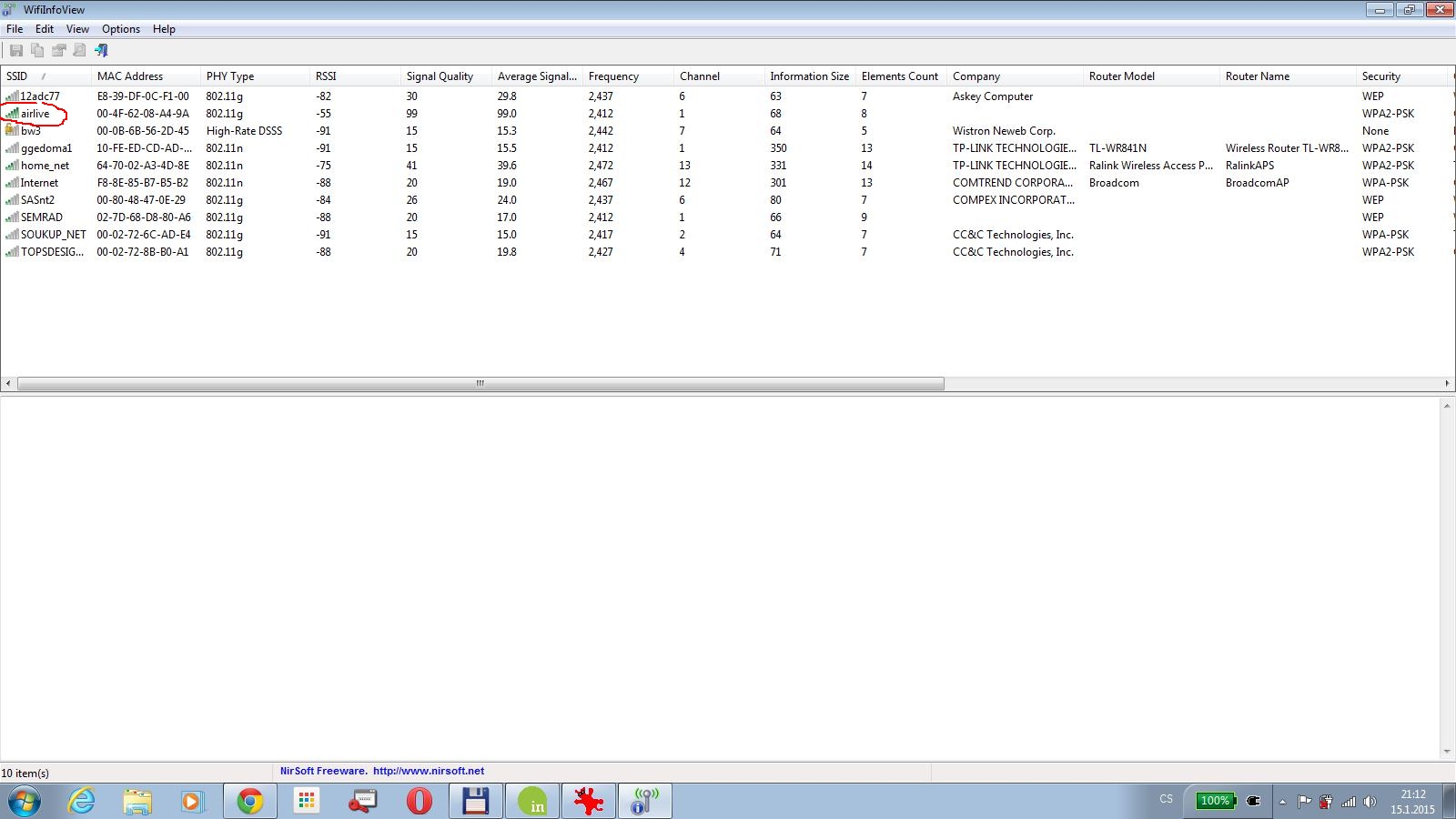Switch to the floppy disk taskbar app
This screenshot has width=1456, height=819.
475,802
